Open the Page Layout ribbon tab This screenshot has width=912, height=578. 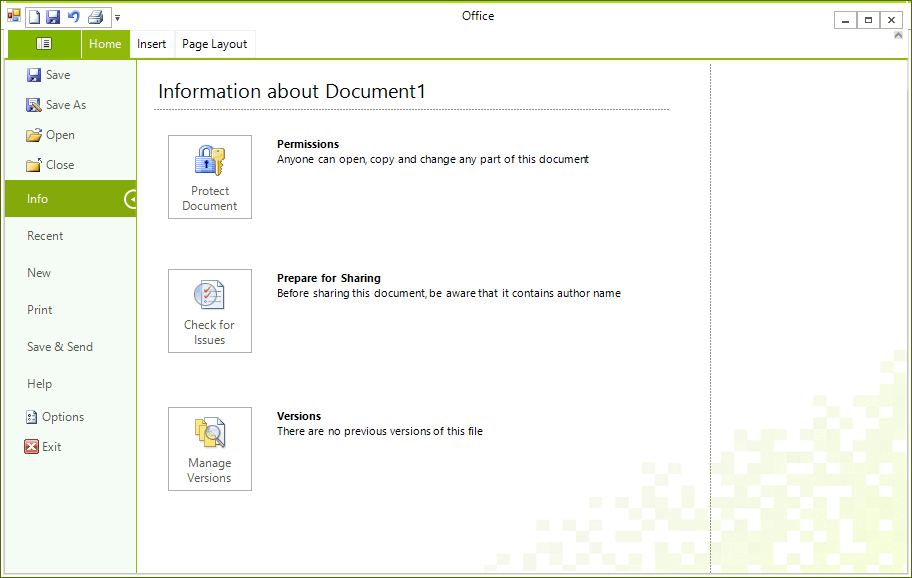pyautogui.click(x=215, y=44)
